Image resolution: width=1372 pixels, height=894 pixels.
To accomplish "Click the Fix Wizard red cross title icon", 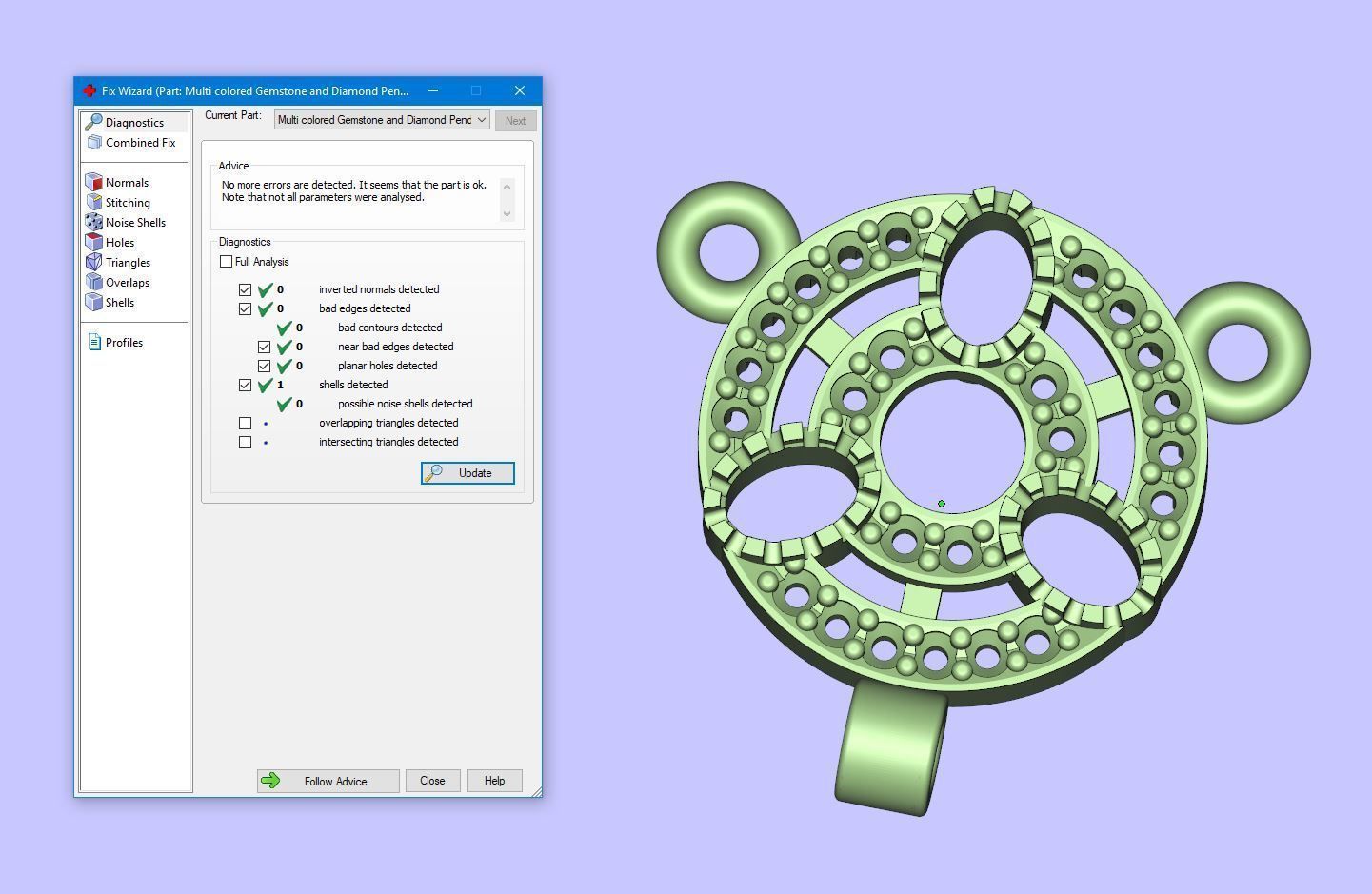I will coord(89,90).
